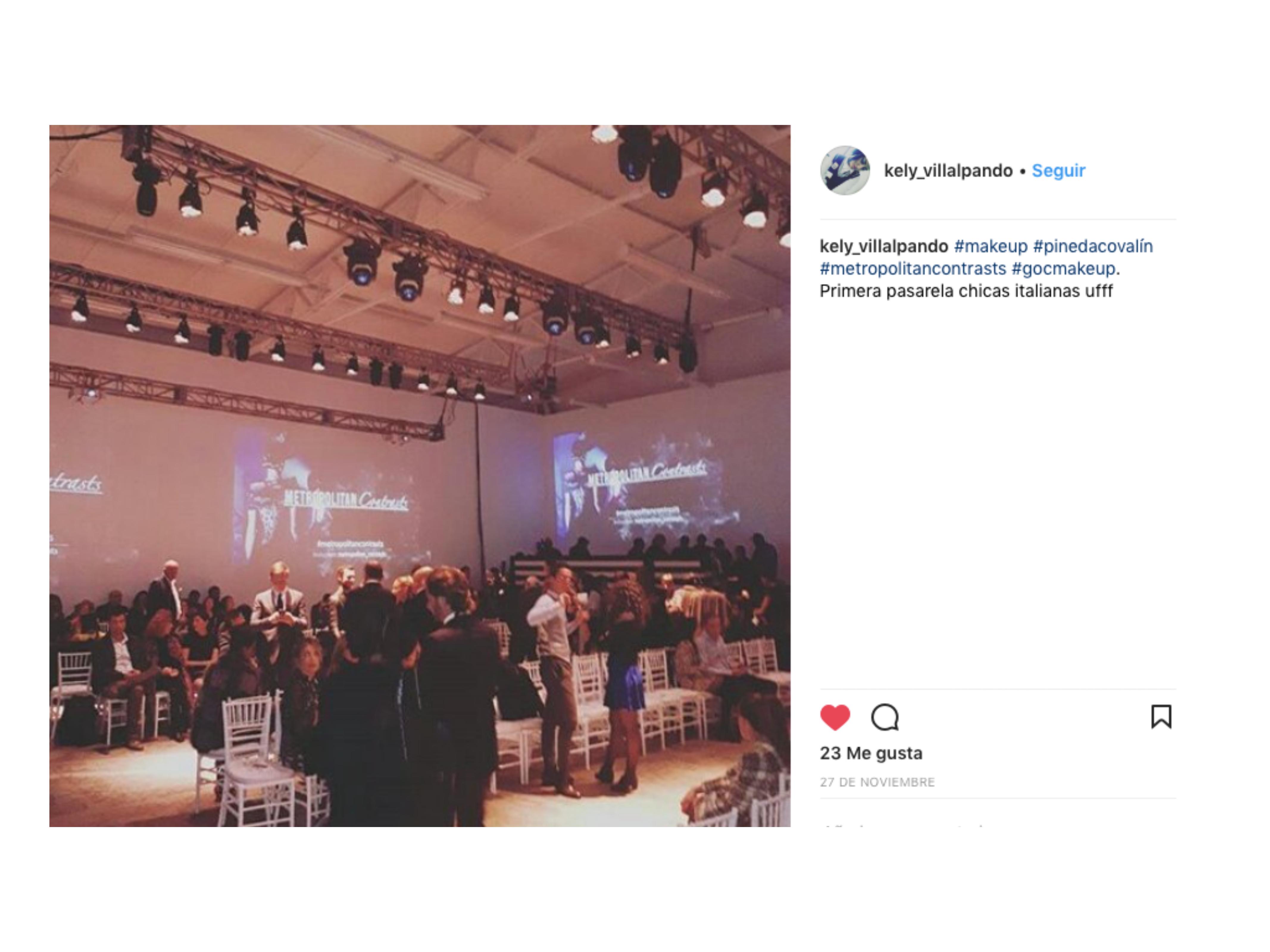View the 23 Me gusta likes list
The height and width of the screenshot is (952, 1270).
tap(871, 753)
